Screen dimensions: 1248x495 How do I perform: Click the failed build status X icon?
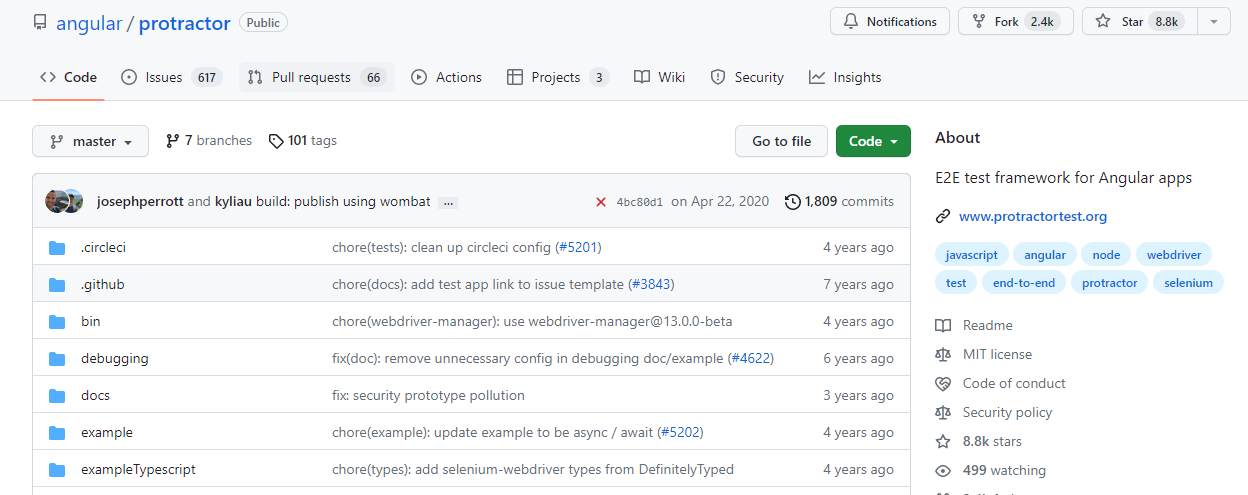[601, 202]
